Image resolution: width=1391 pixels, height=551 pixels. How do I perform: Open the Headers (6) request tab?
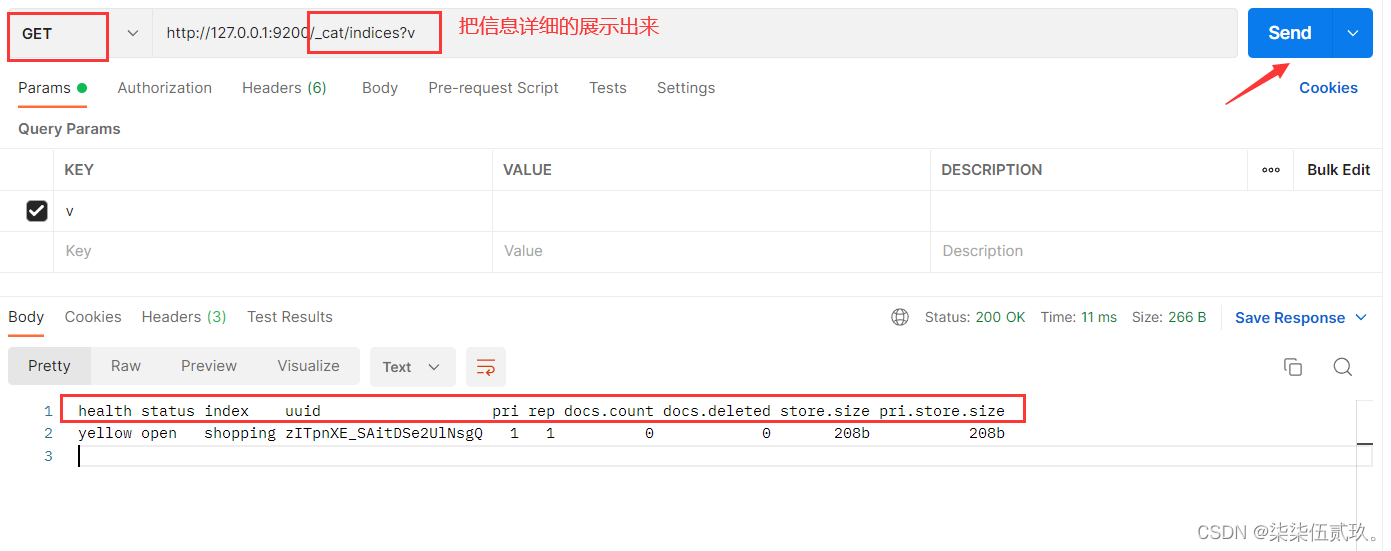[284, 88]
